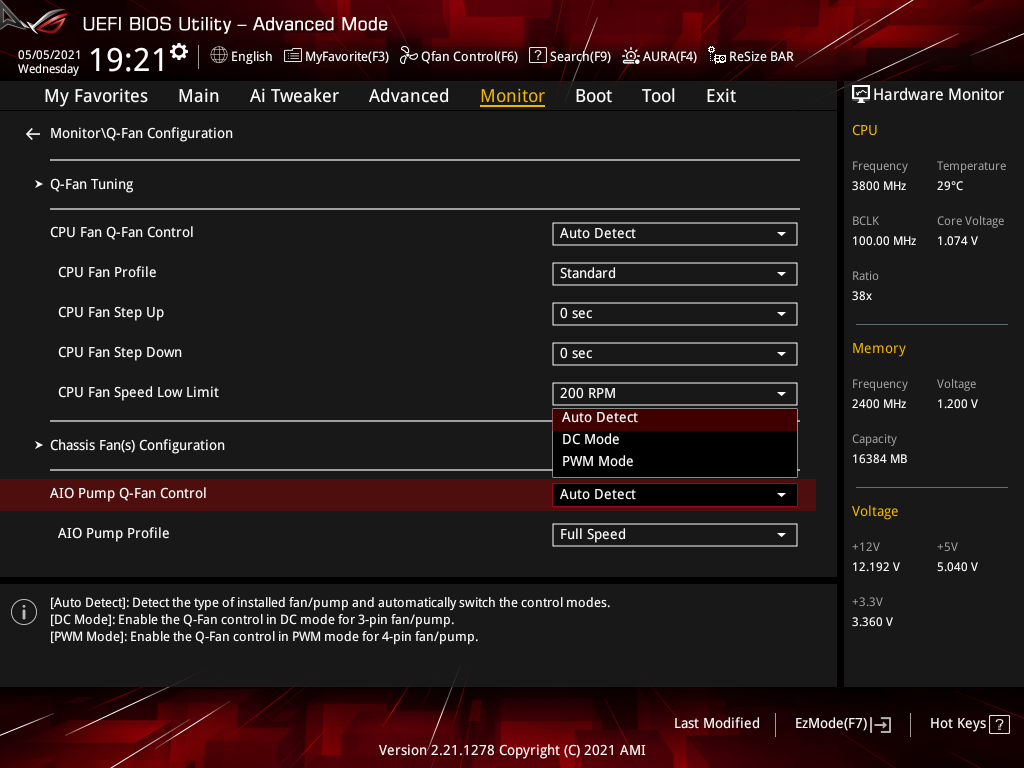Image resolution: width=1024 pixels, height=768 pixels.
Task: Switch to Tool tab
Action: pyautogui.click(x=658, y=96)
